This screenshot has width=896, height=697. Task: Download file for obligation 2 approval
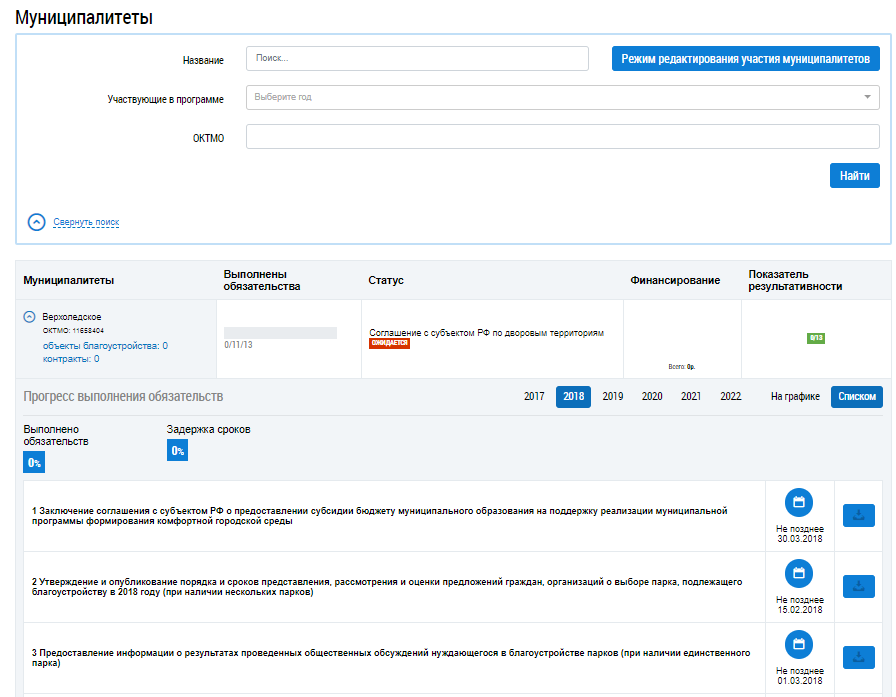click(x=859, y=586)
